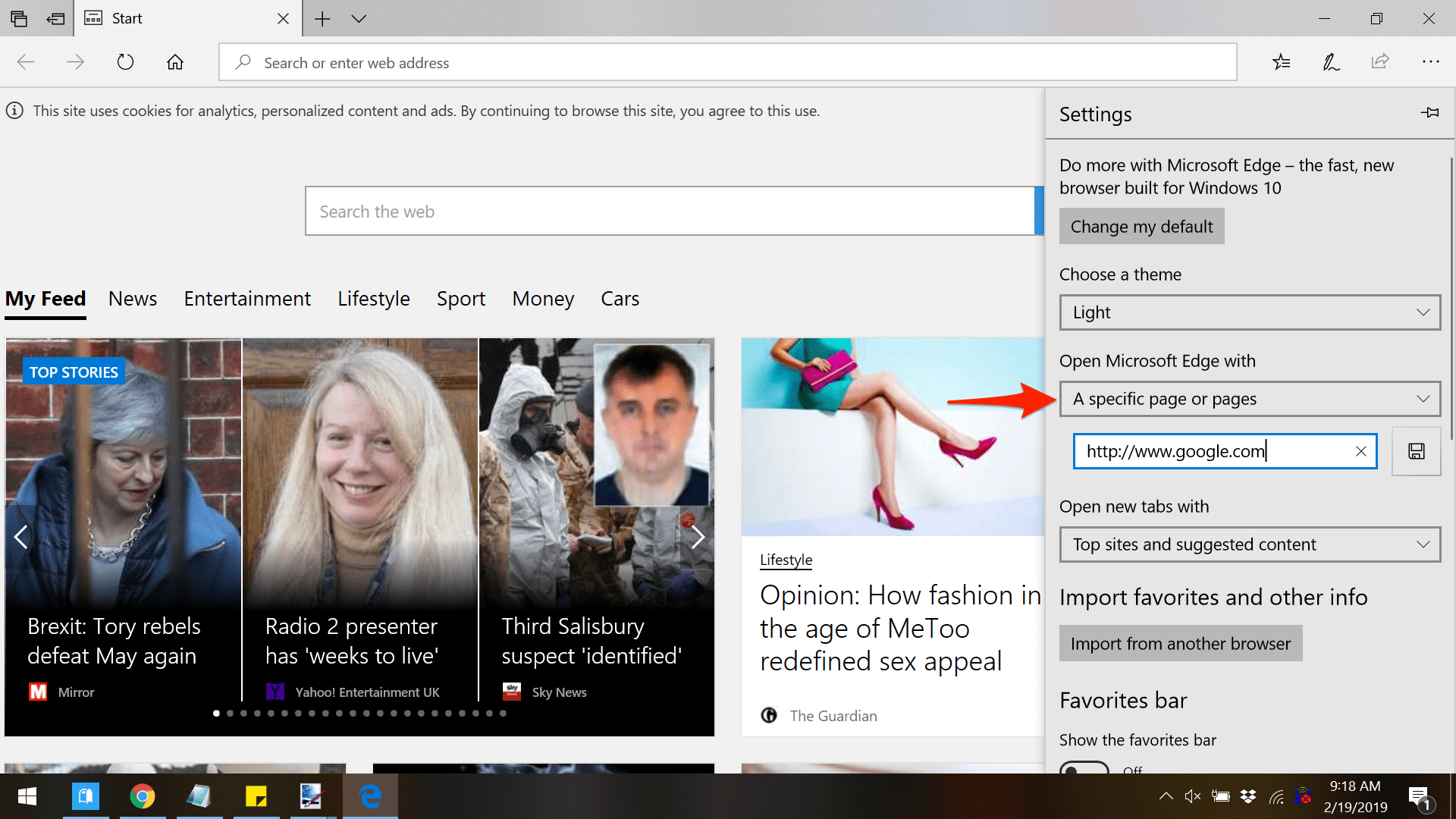Open the new tab plus icon

(x=322, y=19)
